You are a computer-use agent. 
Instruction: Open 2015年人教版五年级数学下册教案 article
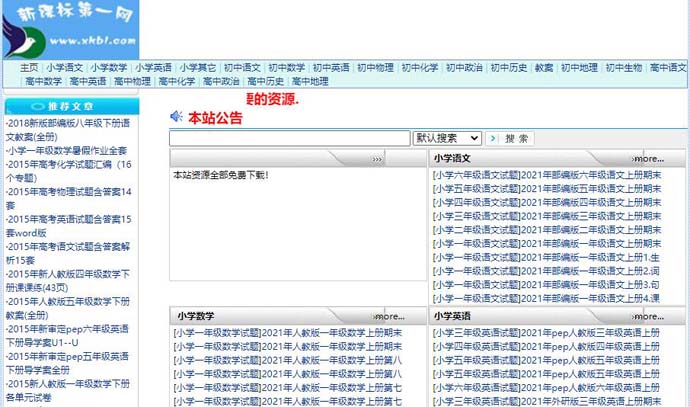68,308
